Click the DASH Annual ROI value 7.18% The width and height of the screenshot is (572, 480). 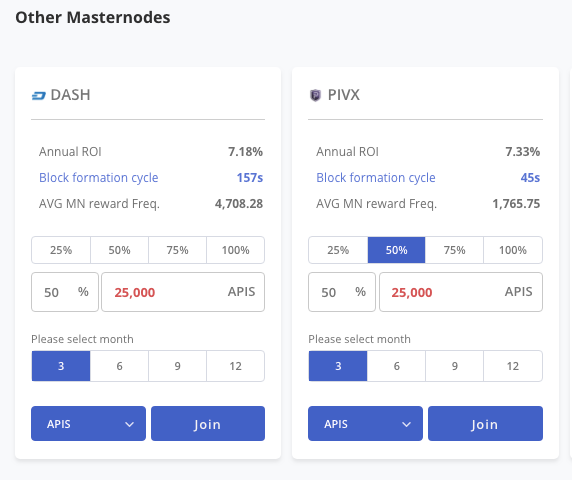[x=246, y=152]
